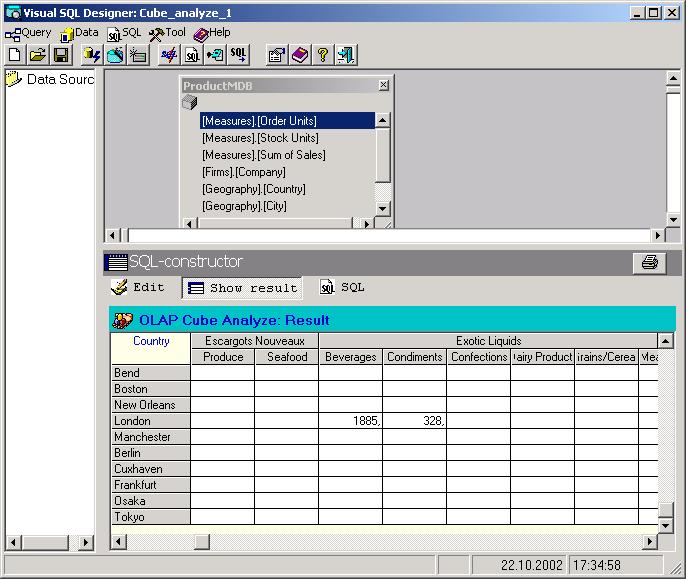Open the Tool menu
This screenshot has width=686, height=579.
click(x=167, y=33)
